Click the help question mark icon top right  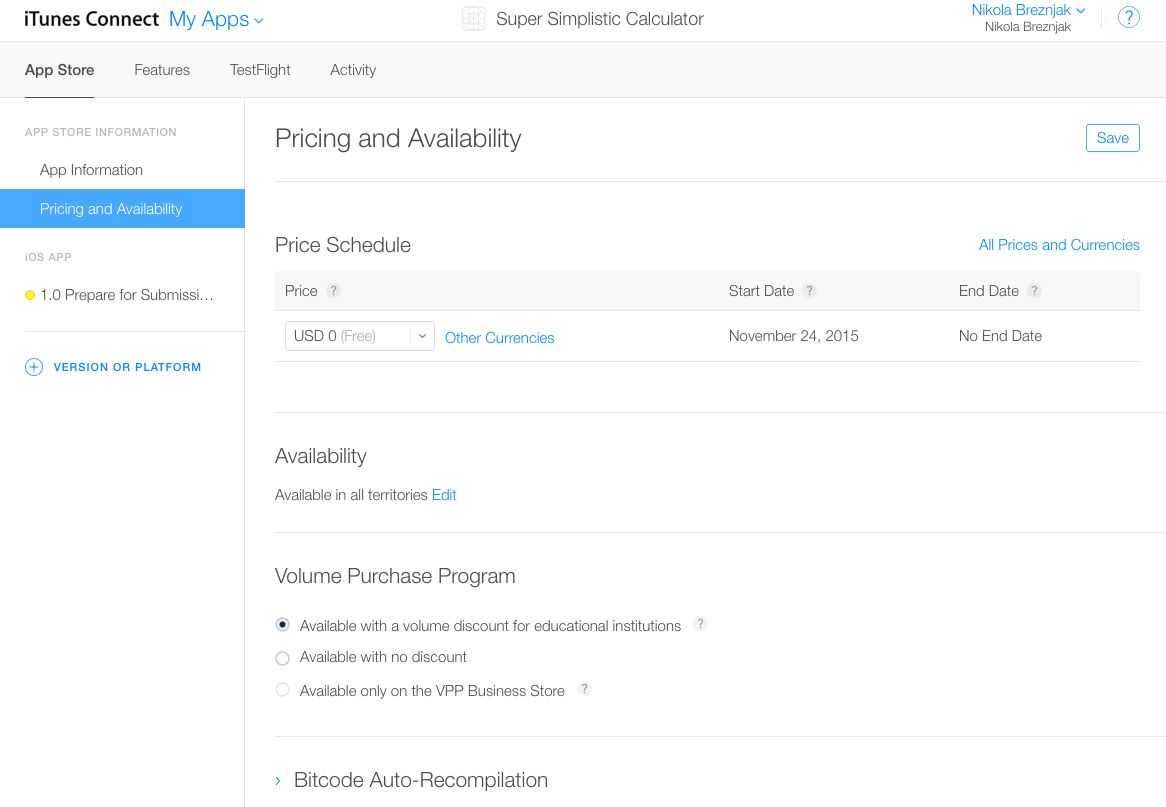[1128, 17]
